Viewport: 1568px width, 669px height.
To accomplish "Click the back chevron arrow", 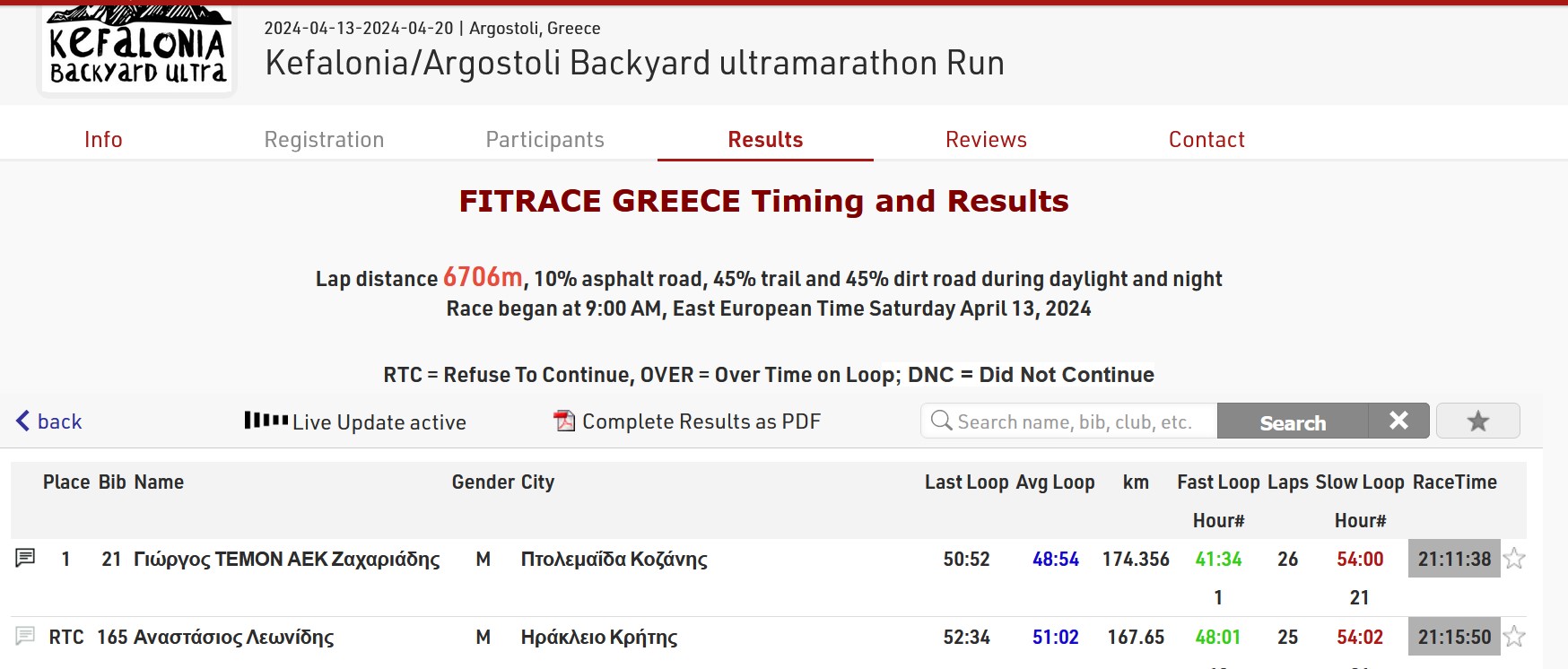I will tap(22, 421).
